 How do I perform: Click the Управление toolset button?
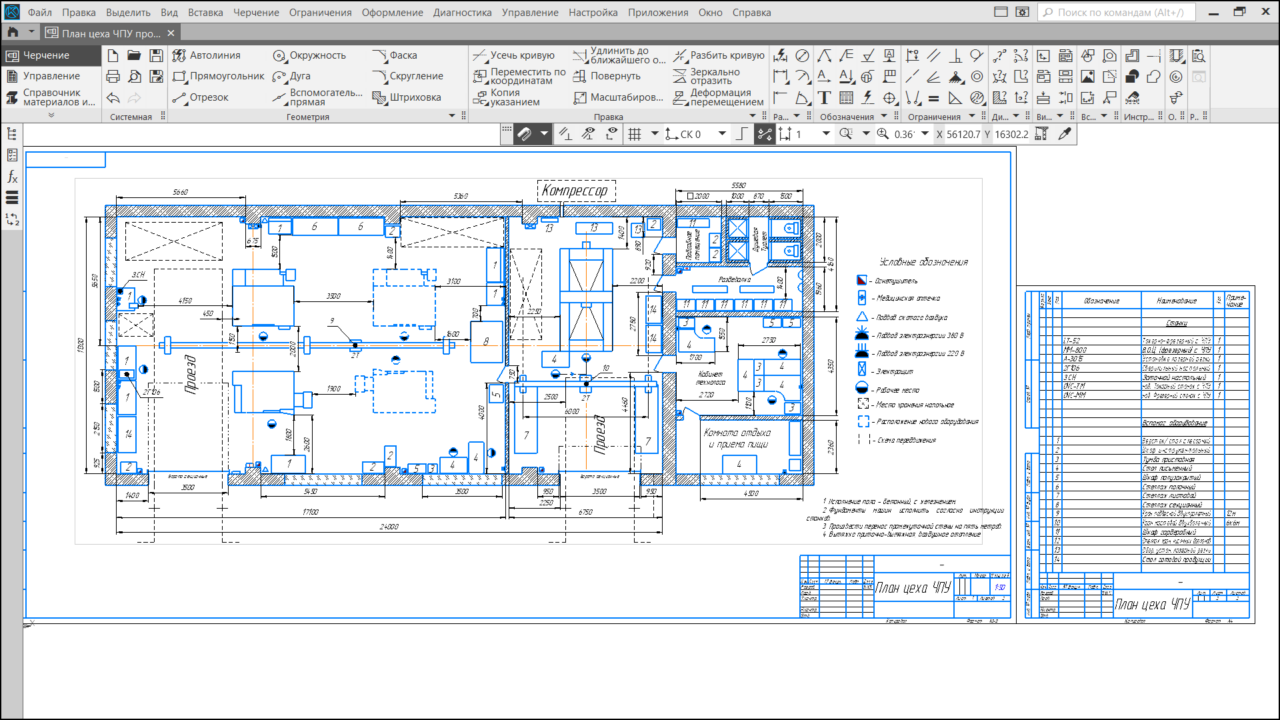[x=51, y=76]
